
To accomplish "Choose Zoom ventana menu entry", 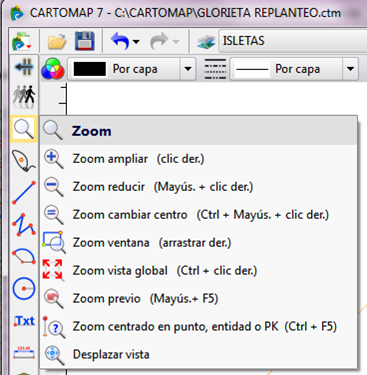I will (199, 243).
